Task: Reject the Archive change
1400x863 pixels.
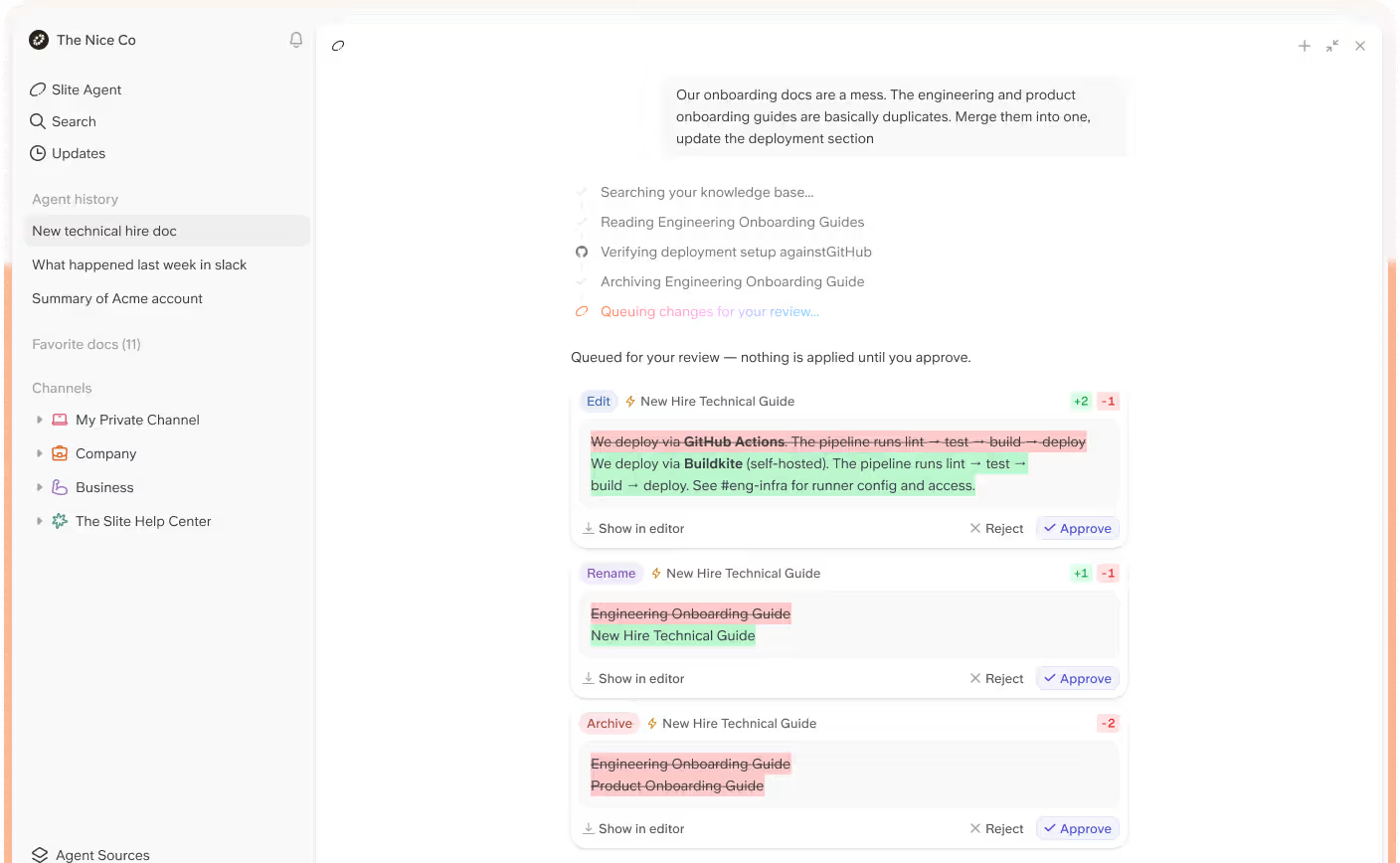Action: click(x=996, y=829)
